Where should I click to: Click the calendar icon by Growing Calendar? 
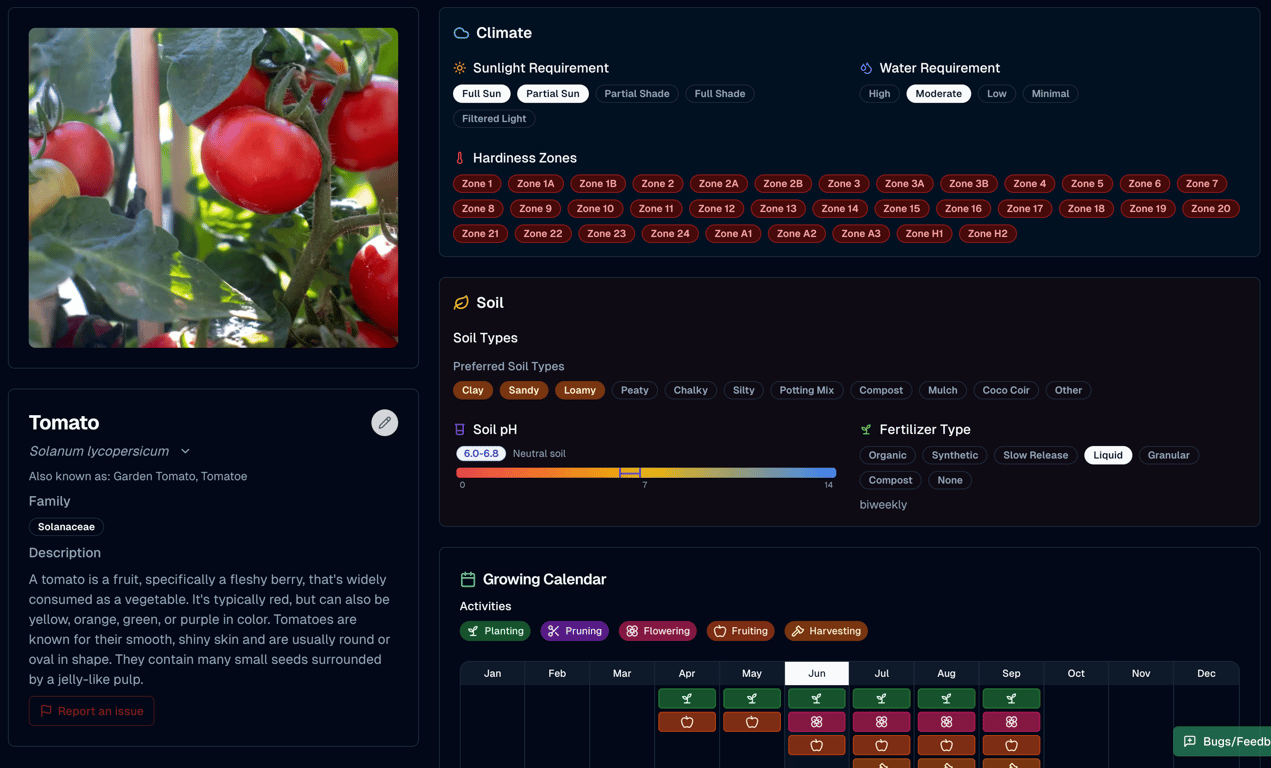[x=468, y=579]
